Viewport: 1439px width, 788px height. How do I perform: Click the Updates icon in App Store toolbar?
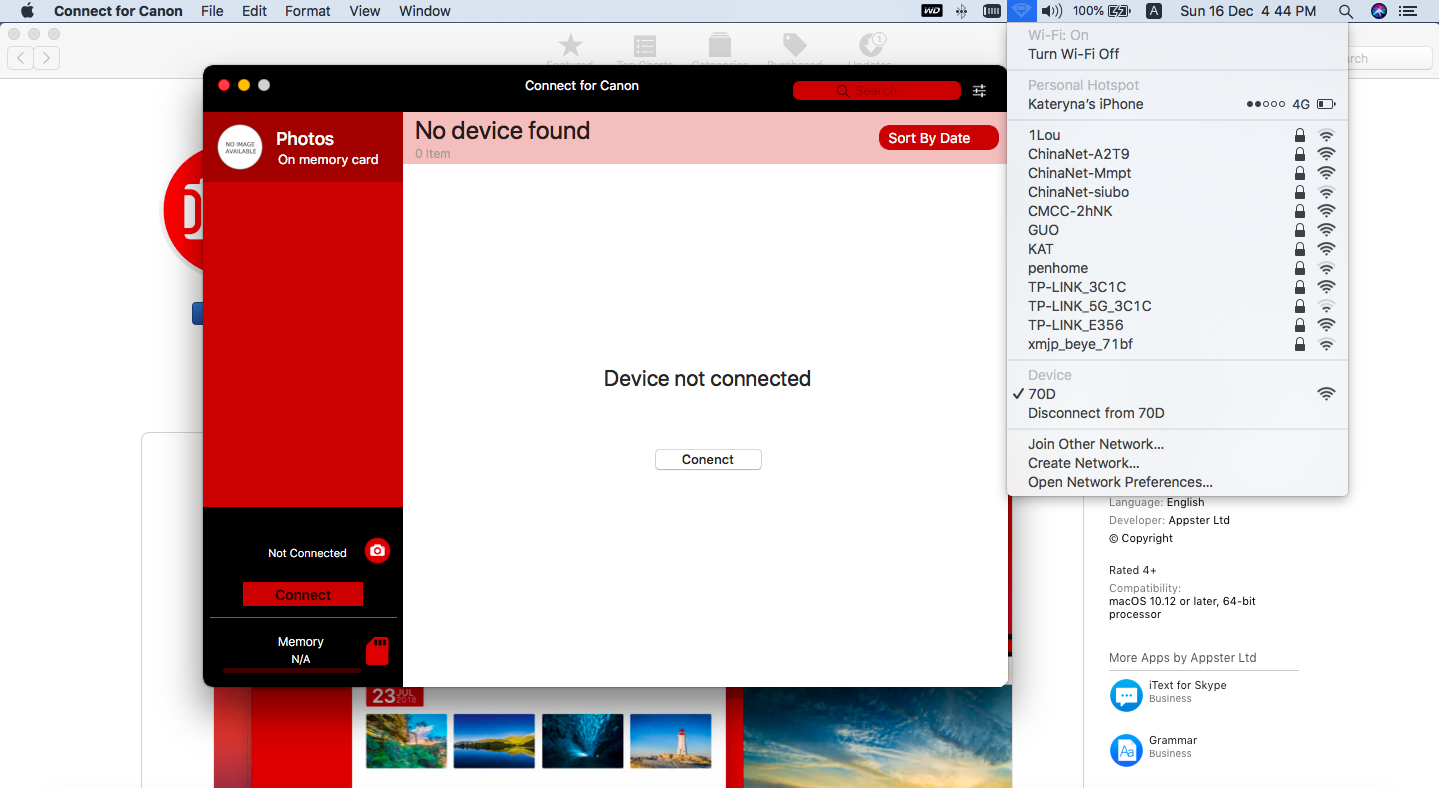(871, 45)
